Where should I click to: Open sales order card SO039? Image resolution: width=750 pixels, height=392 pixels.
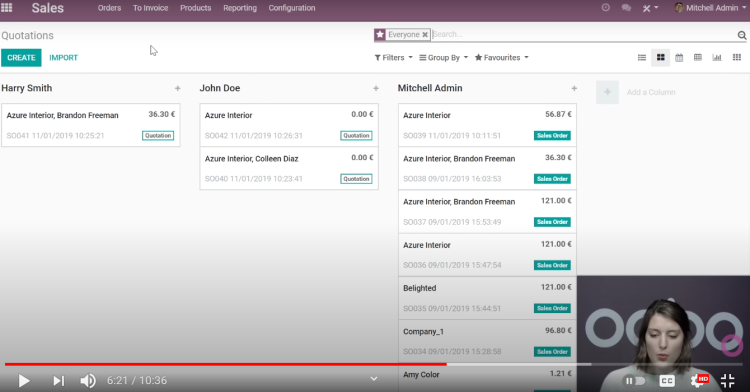pyautogui.click(x=487, y=125)
